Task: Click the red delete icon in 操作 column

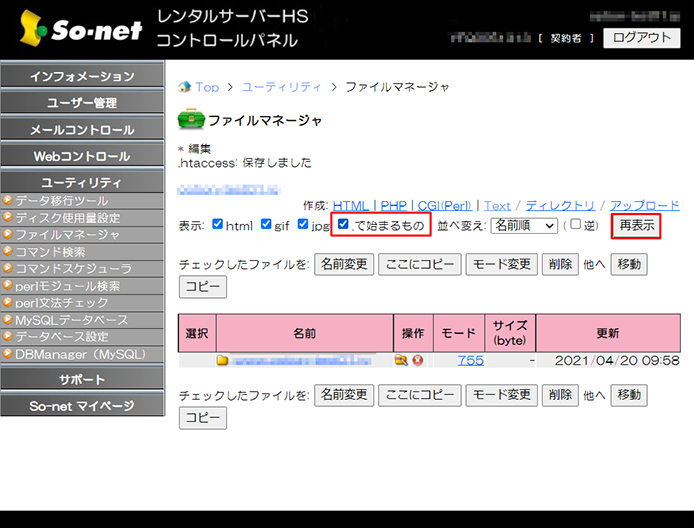Action: click(x=416, y=360)
